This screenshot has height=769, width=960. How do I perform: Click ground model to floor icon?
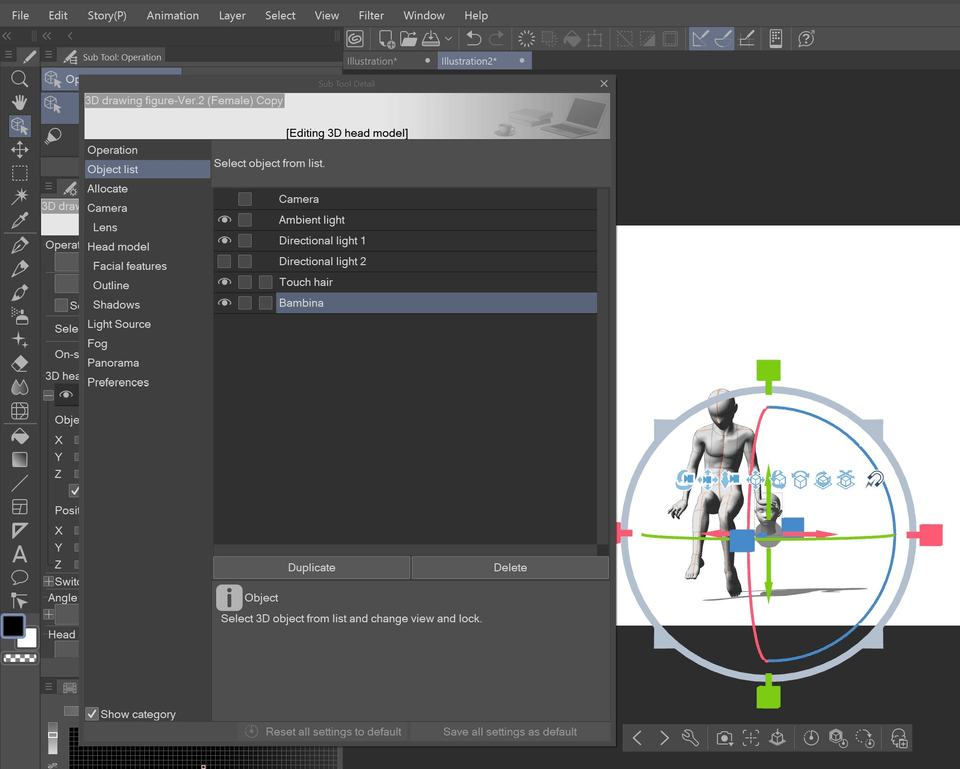tap(778, 738)
